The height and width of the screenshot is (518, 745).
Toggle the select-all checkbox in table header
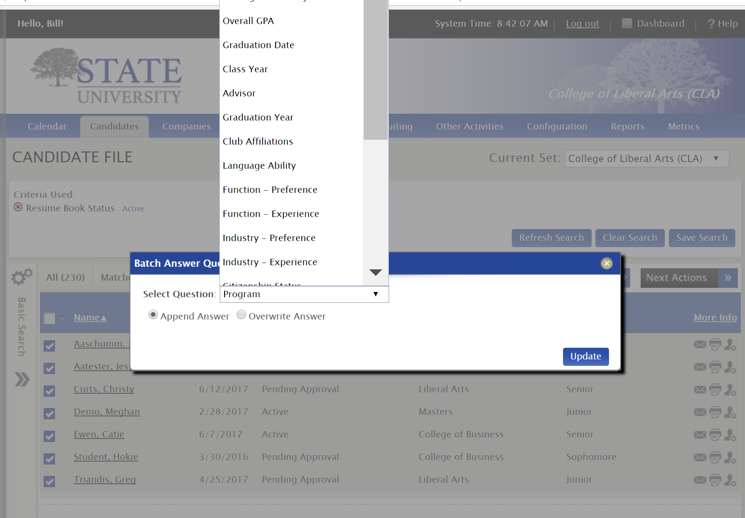(x=49, y=318)
